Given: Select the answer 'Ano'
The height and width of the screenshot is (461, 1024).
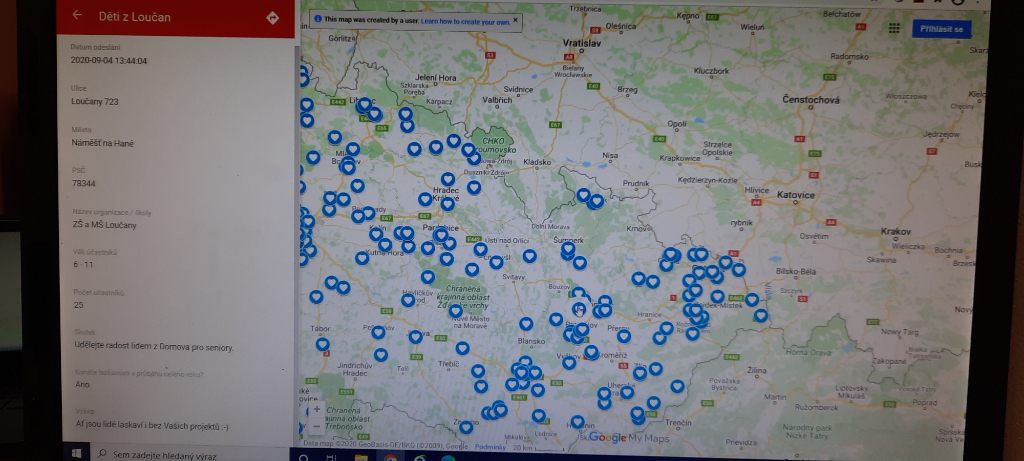Looking at the screenshot, I should (x=82, y=385).
